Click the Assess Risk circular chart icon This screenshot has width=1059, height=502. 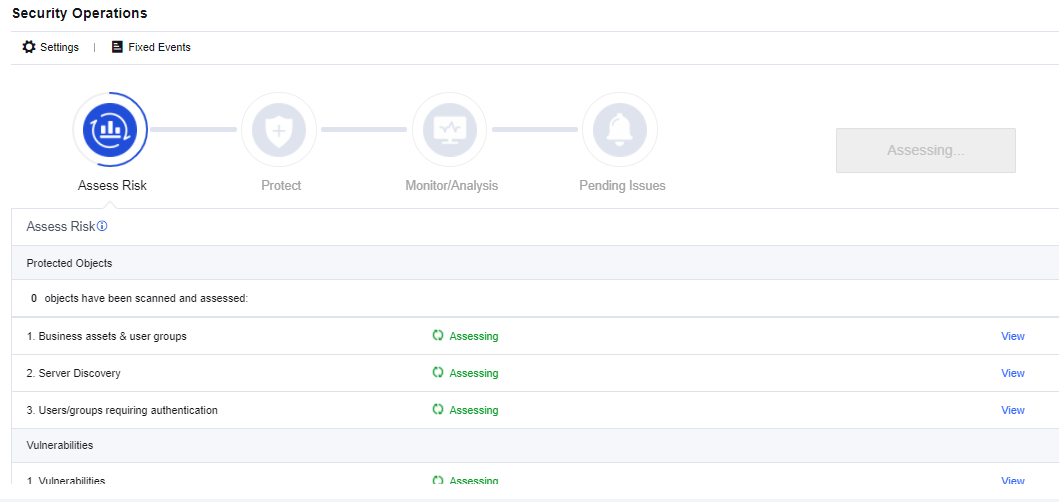coord(110,130)
